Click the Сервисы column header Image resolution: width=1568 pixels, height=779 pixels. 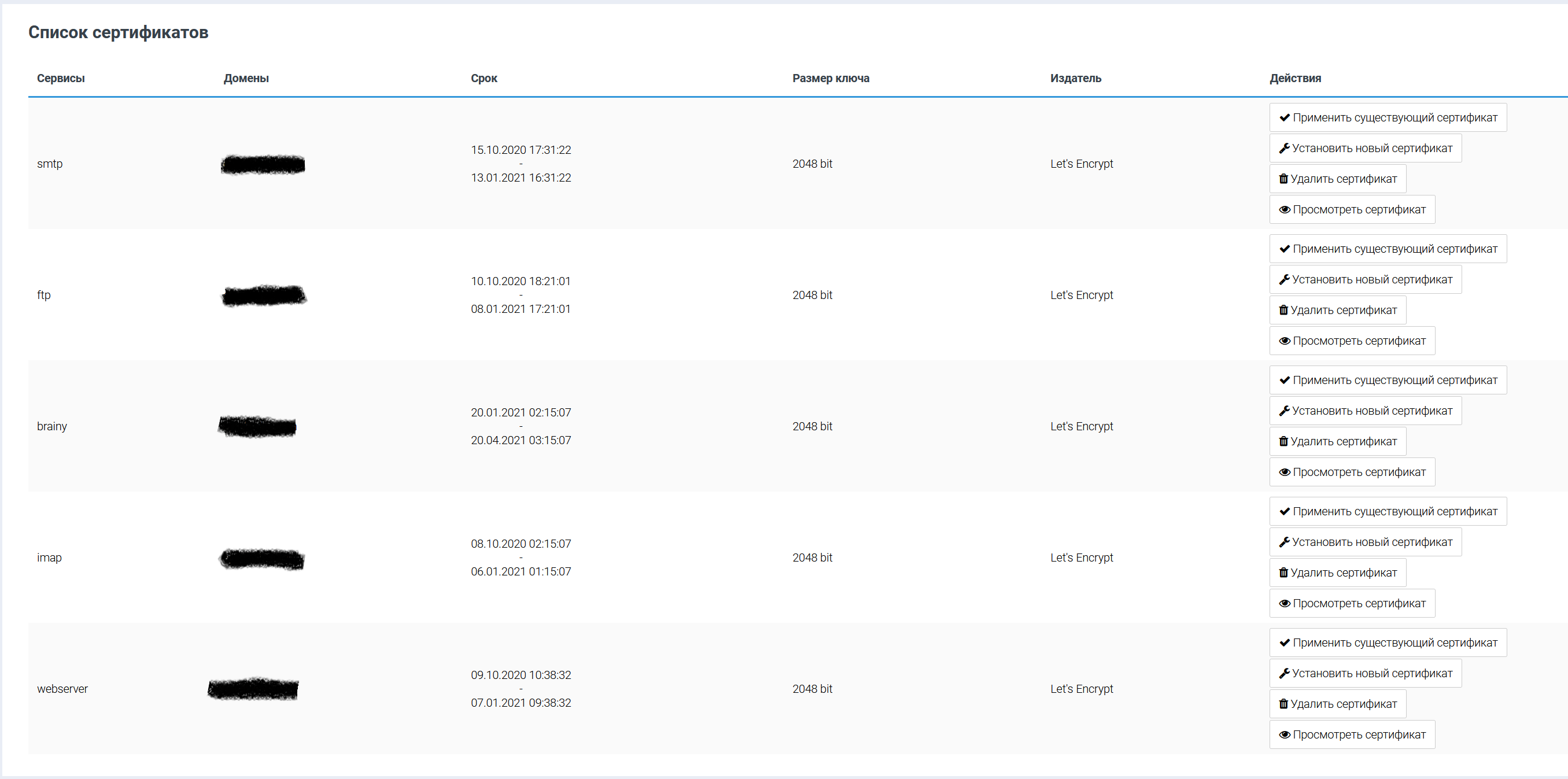click(61, 78)
